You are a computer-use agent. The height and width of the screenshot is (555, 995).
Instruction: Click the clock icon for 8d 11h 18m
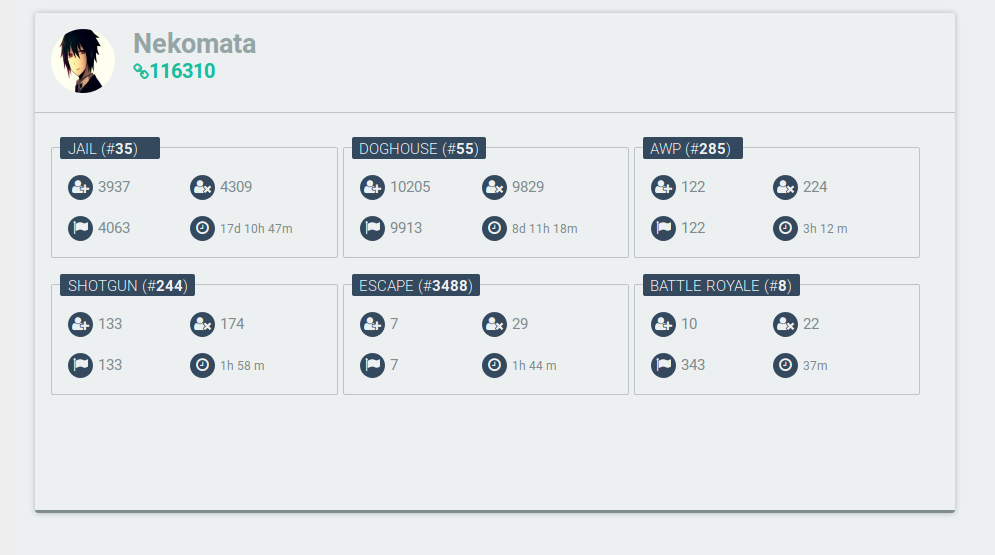[494, 228]
